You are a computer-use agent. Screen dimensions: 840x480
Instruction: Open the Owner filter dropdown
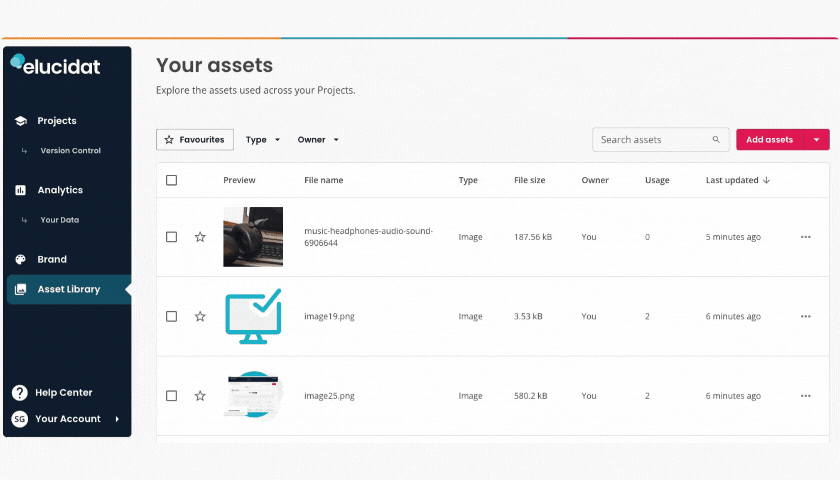click(x=318, y=140)
